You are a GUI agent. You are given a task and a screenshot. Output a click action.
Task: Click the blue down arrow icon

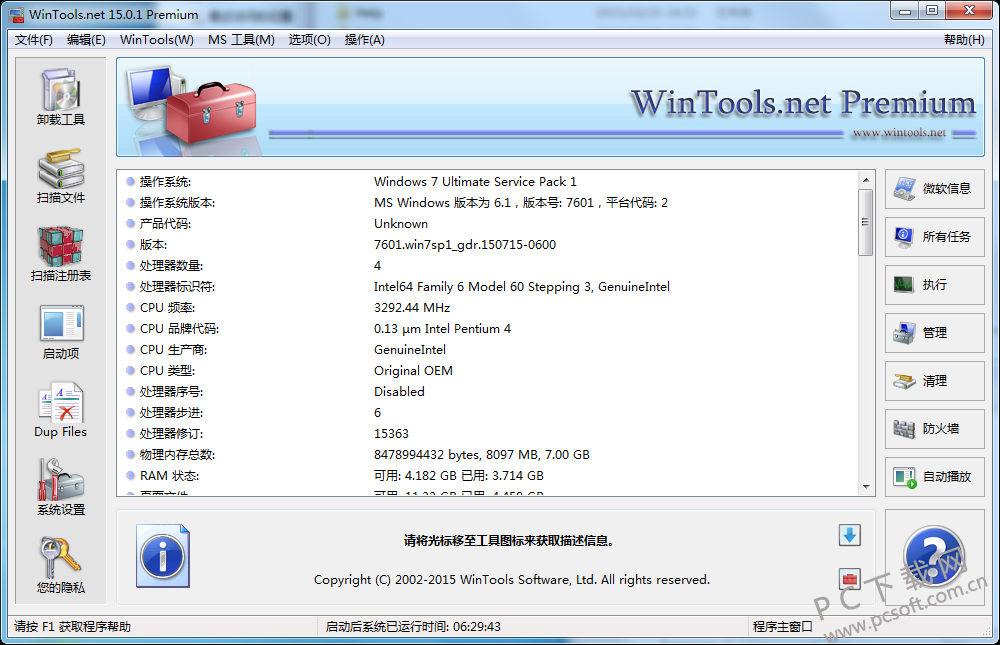coord(849,535)
